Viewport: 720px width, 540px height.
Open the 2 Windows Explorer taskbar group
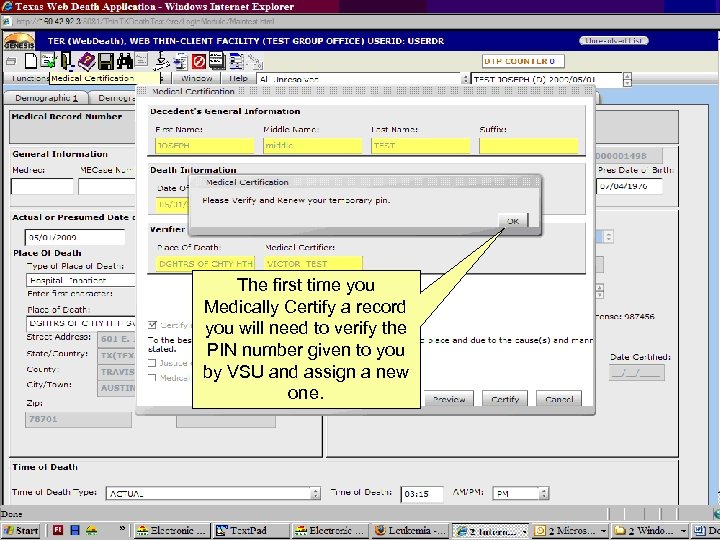650,530
